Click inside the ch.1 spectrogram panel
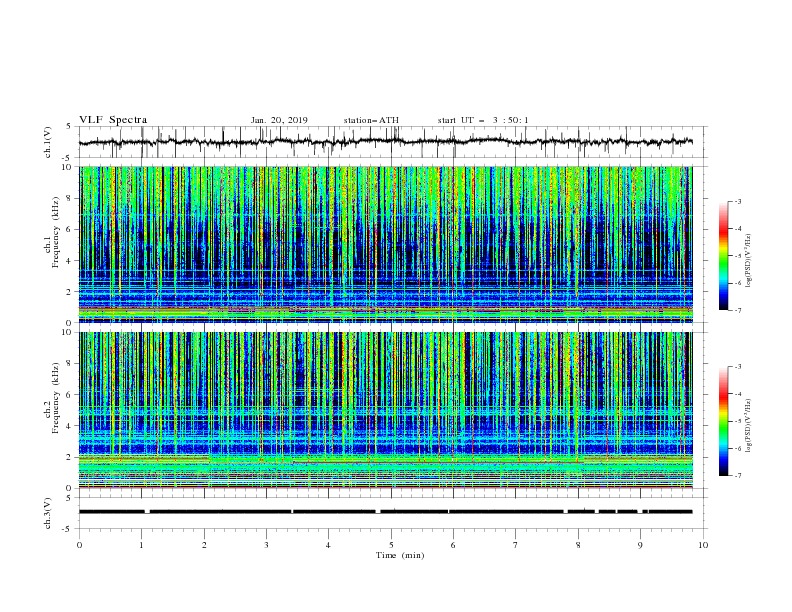Image resolution: width=792 pixels, height=612 pixels. point(385,244)
